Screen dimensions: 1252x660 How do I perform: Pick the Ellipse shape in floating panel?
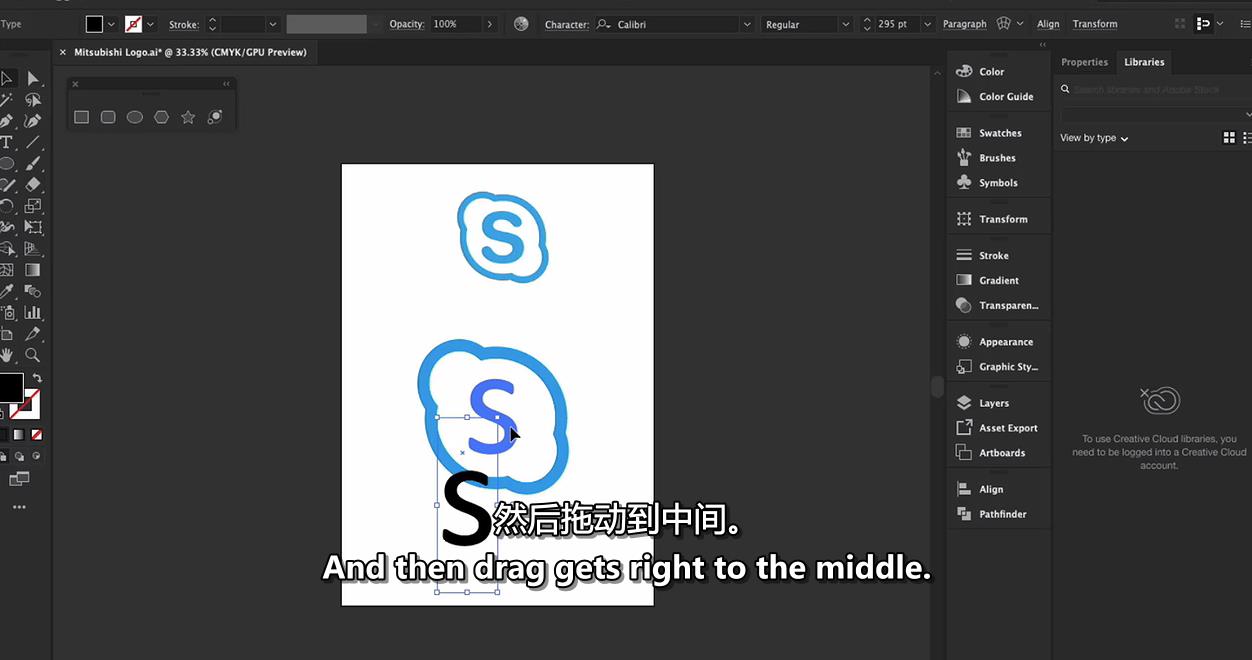135,117
